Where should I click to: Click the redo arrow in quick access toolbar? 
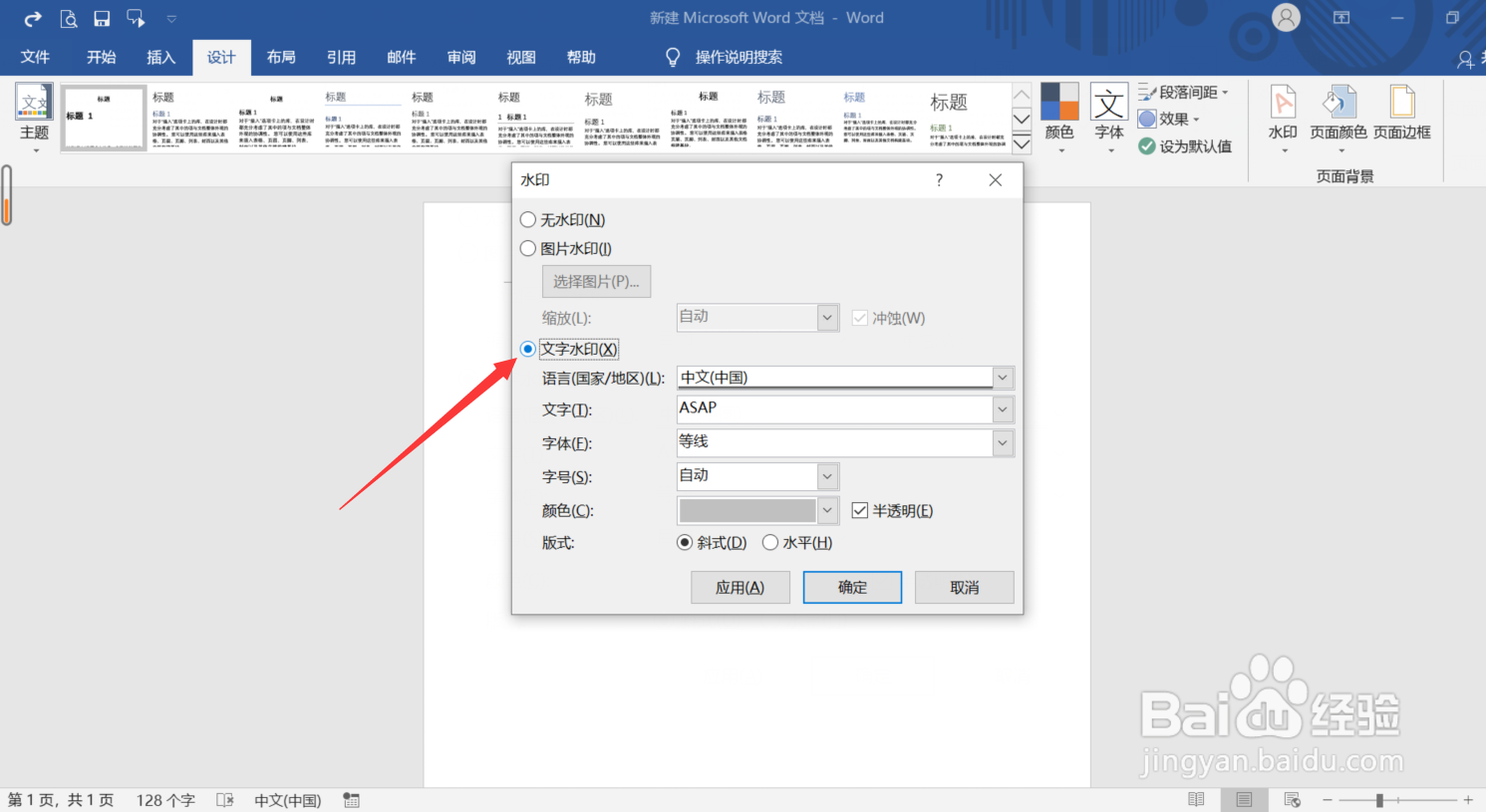[x=33, y=18]
